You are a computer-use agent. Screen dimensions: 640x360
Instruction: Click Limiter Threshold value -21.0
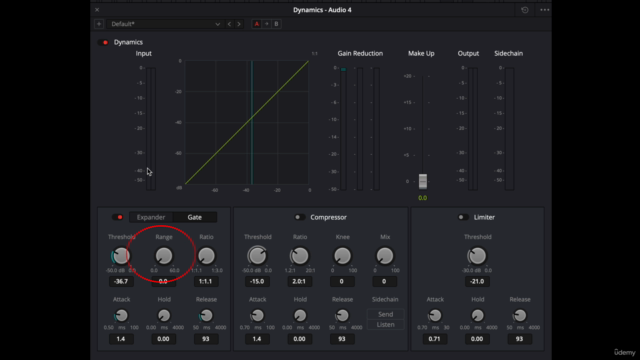coord(477,281)
